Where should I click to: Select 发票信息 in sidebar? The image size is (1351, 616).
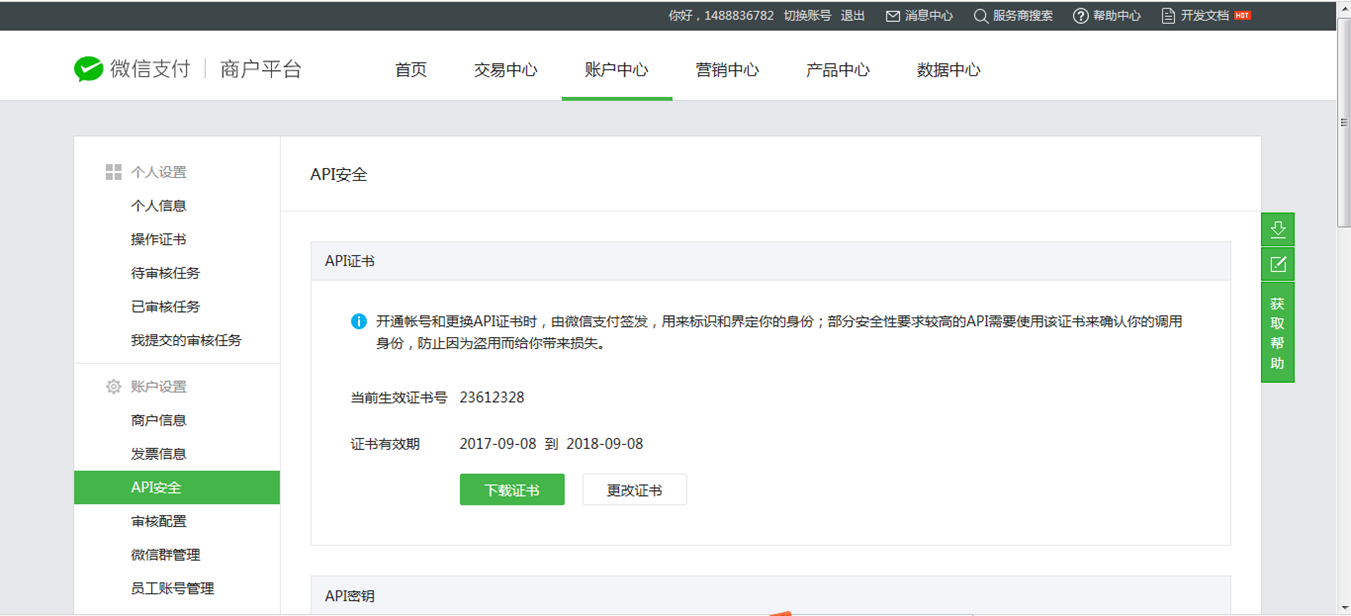[x=159, y=454]
